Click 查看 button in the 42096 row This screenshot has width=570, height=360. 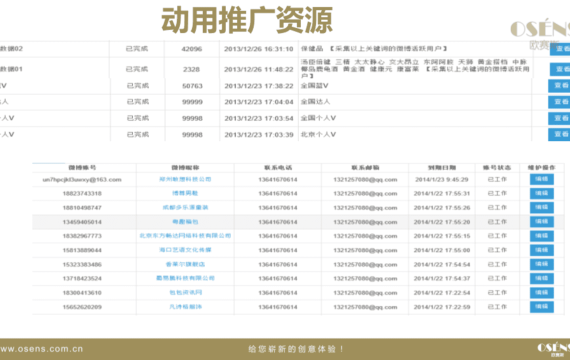click(560, 49)
